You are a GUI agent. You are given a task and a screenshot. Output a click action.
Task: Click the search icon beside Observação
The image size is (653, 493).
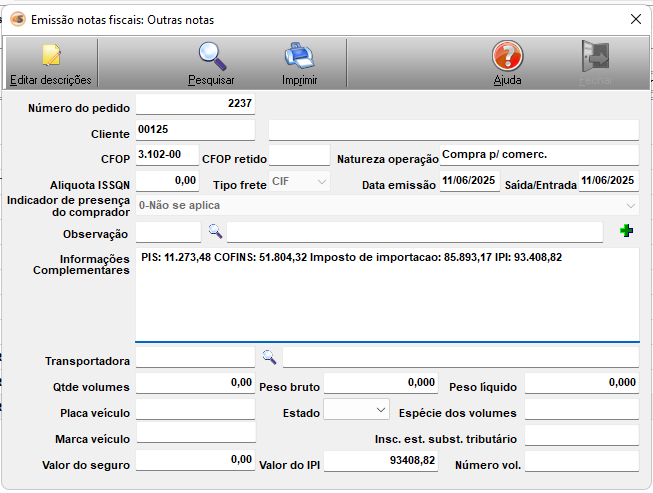pyautogui.click(x=214, y=232)
